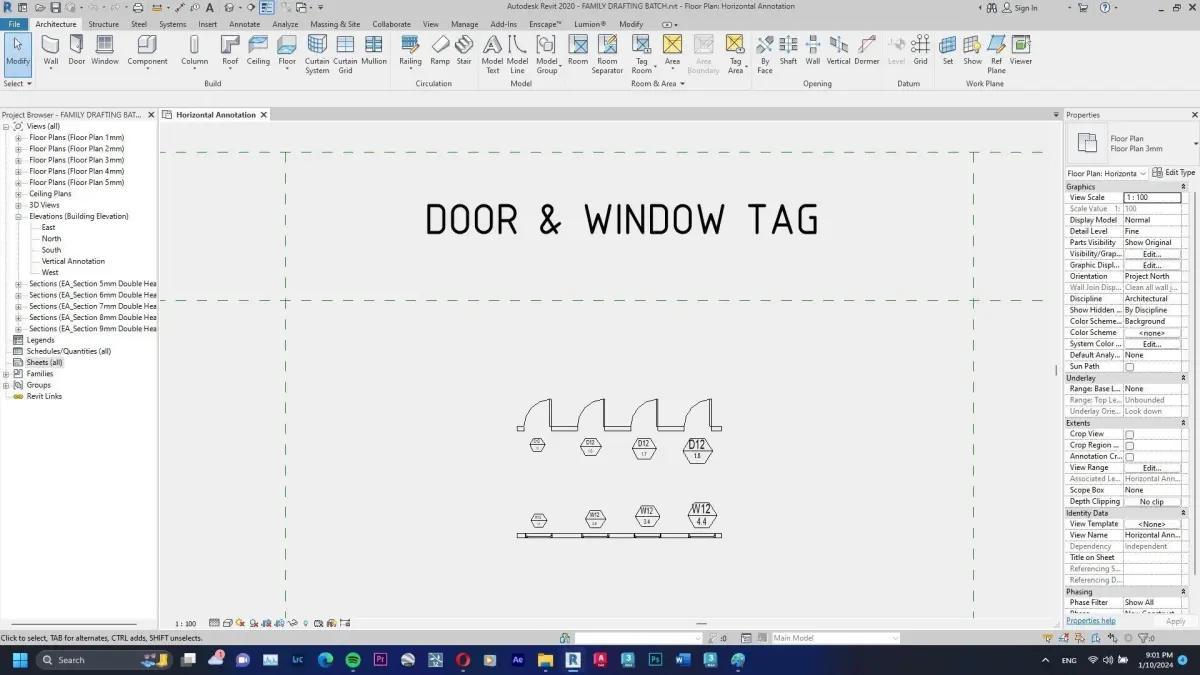Open the File menu
This screenshot has width=1200, height=675.
tap(14, 24)
